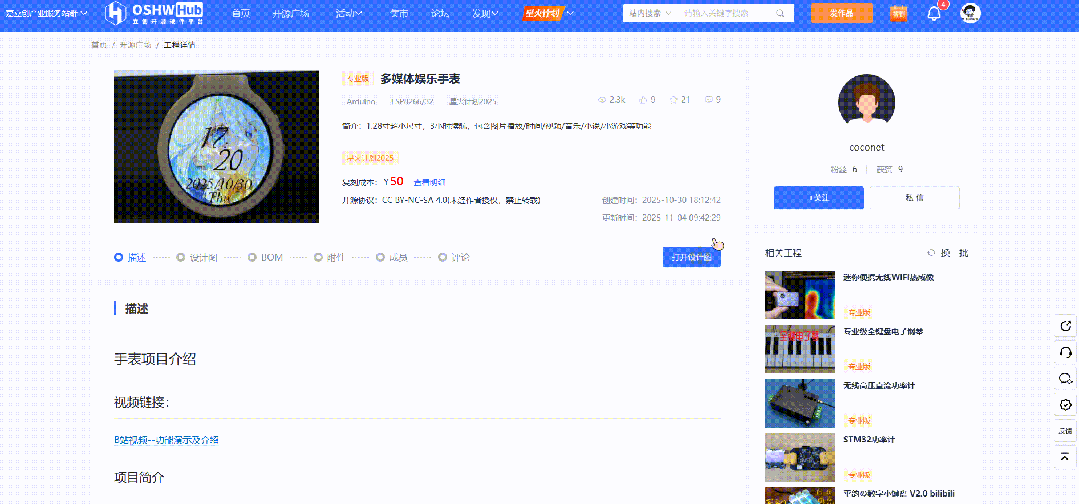Viewport: 1079px width, 504px height.
Task: Click the OSHWHub logo
Action: (156, 12)
